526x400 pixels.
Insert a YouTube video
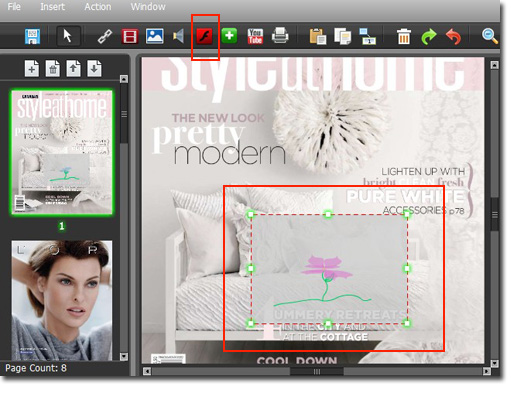[x=255, y=36]
